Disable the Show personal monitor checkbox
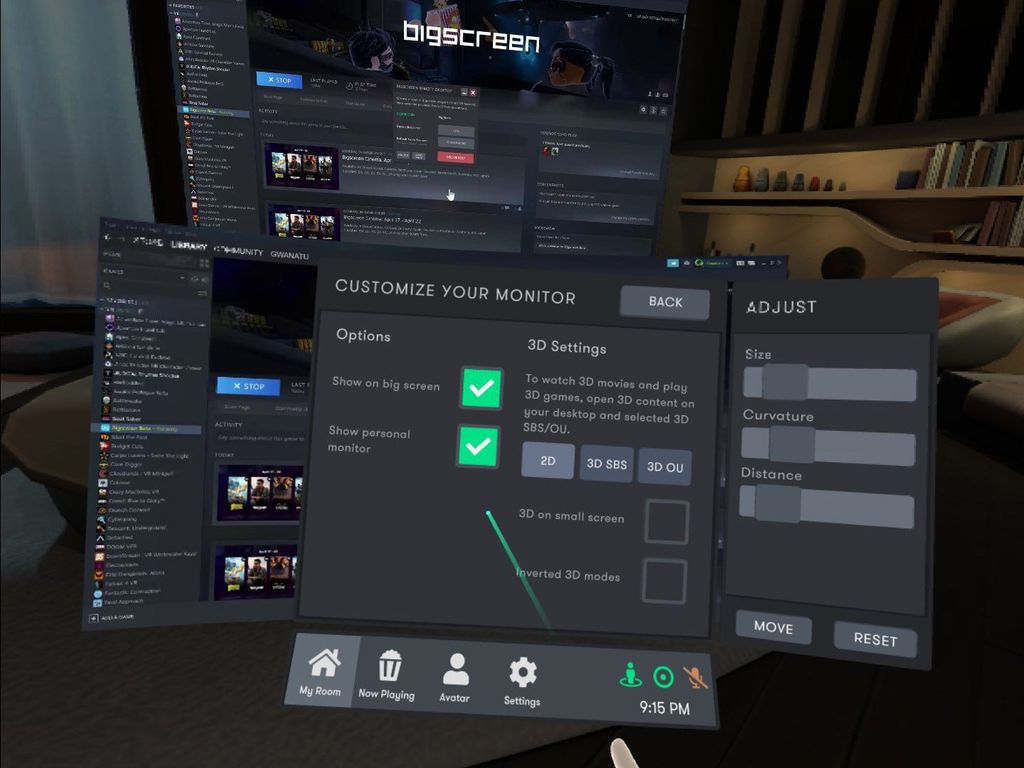 pos(480,447)
